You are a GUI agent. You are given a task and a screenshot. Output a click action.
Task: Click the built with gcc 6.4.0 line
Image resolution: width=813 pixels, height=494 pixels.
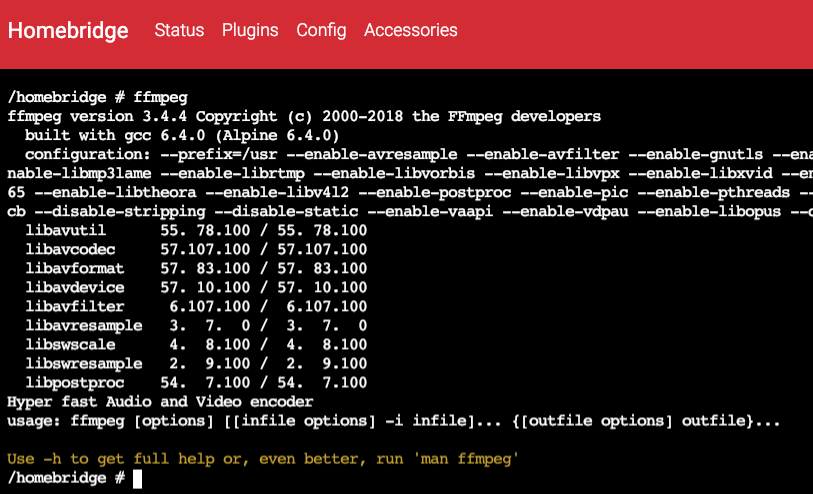182,135
